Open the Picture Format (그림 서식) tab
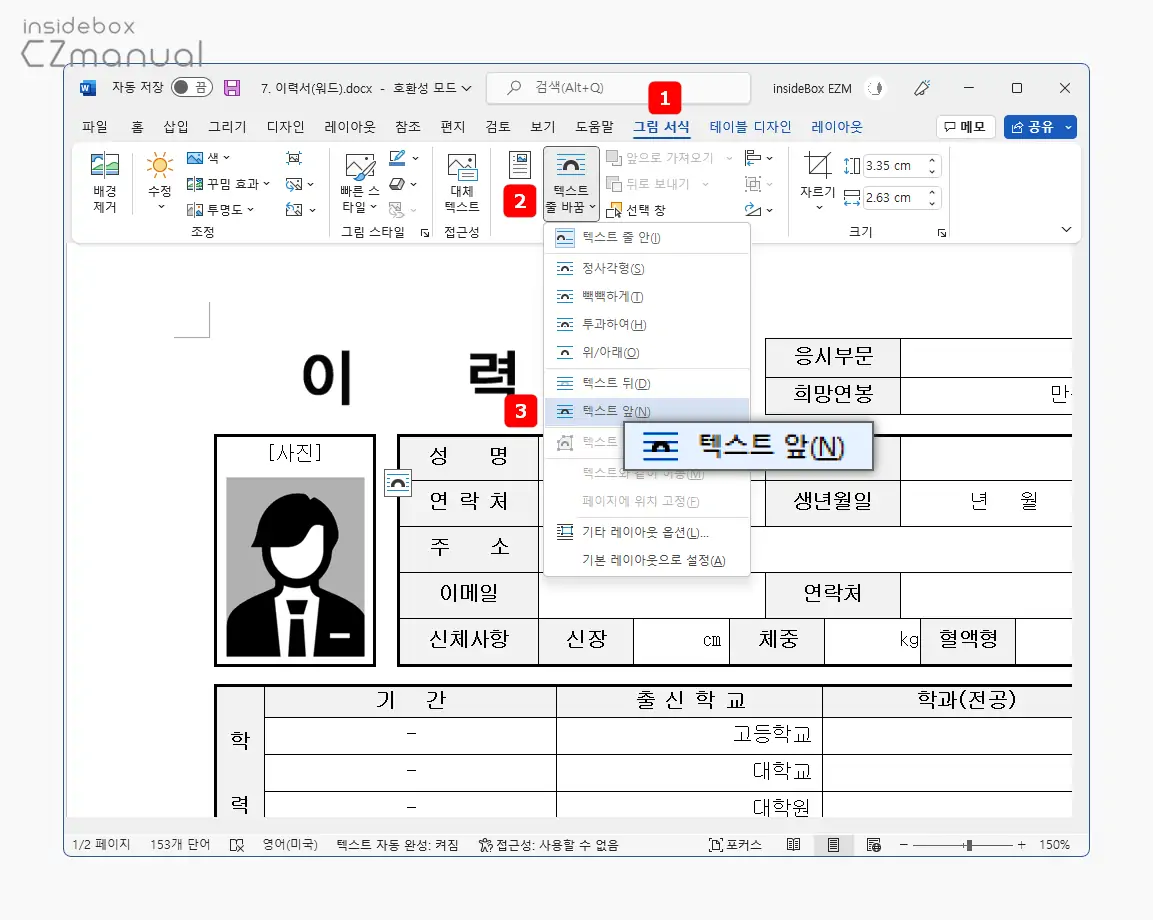The image size is (1153, 920). pos(662,126)
